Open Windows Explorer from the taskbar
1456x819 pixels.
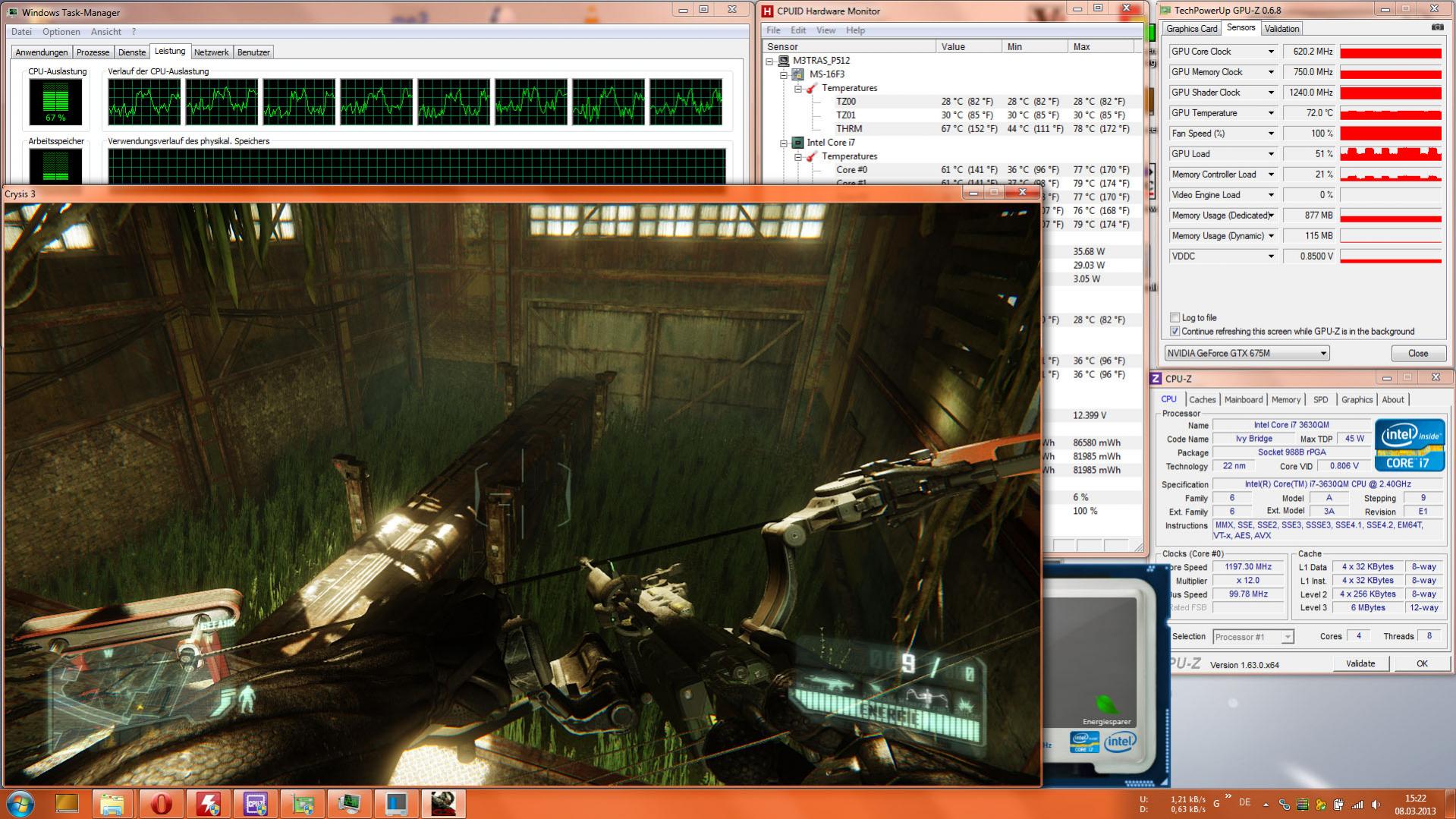pyautogui.click(x=112, y=803)
